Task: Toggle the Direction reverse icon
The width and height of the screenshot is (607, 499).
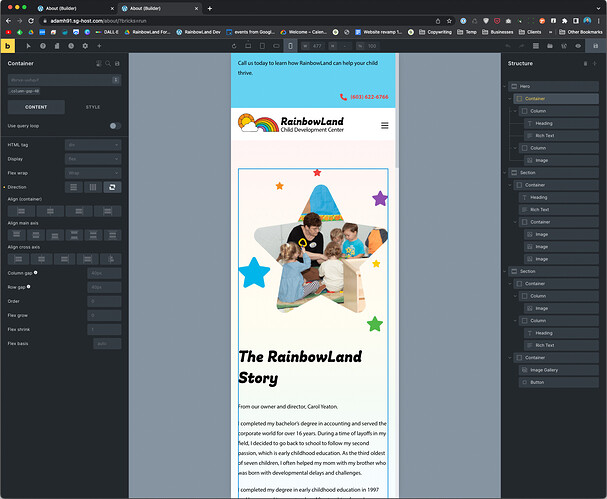Action: point(112,187)
